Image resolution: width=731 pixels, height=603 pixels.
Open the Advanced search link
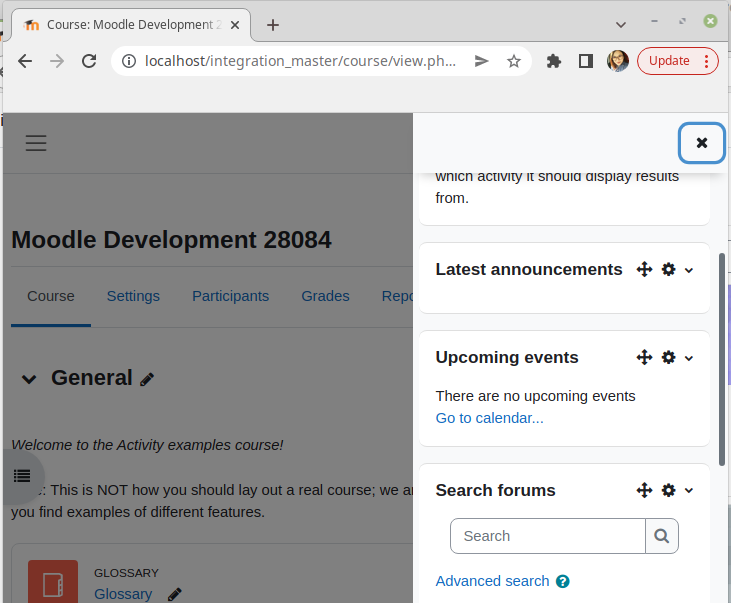(492, 581)
